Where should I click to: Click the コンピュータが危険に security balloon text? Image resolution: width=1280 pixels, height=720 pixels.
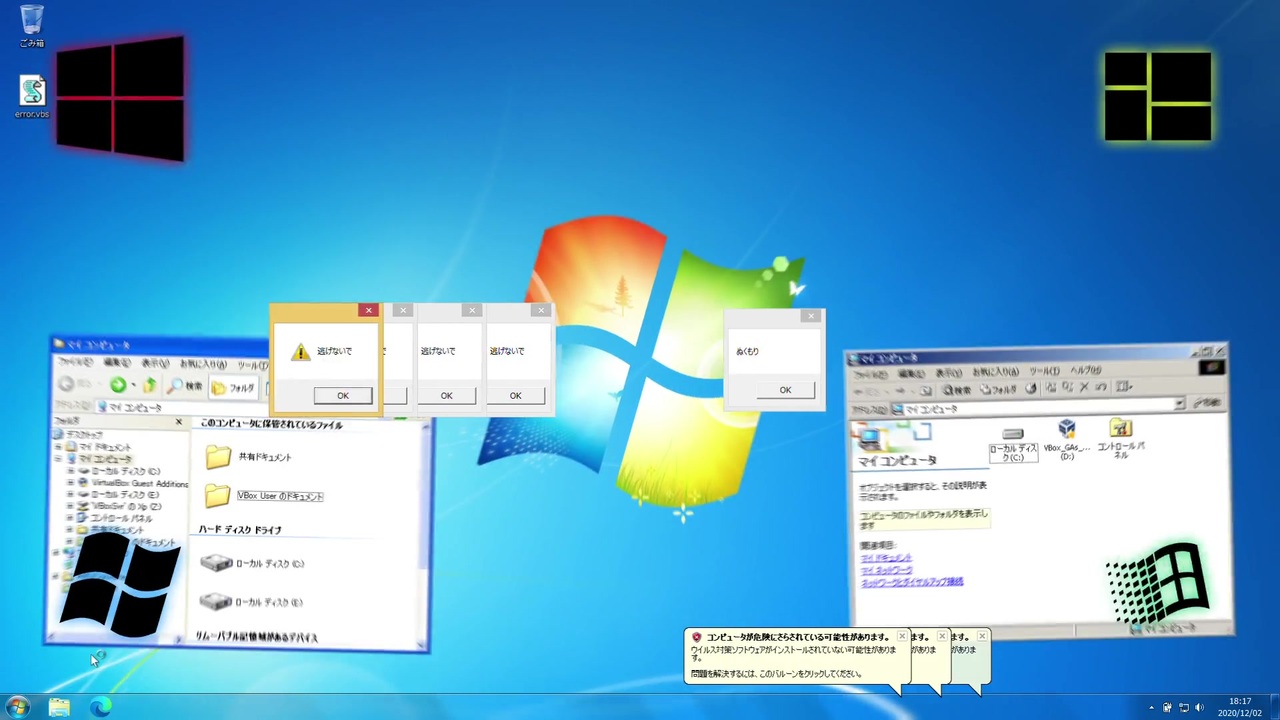797,637
